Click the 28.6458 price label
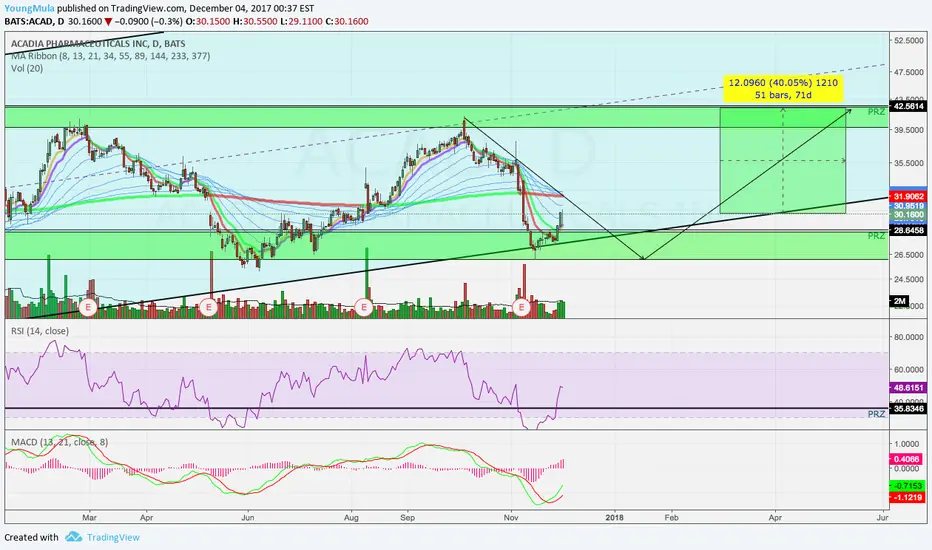Screen dimensions: 932x550 coord(908,230)
